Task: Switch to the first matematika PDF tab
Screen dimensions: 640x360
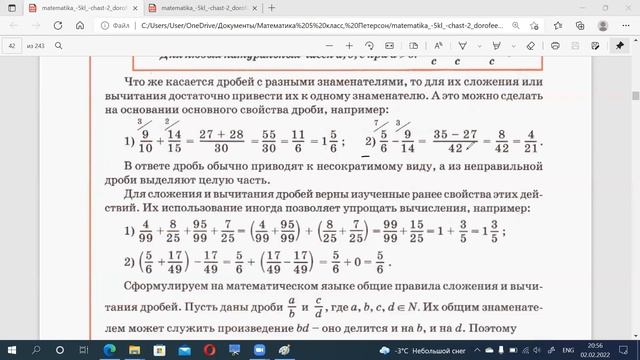Action: pos(84,8)
